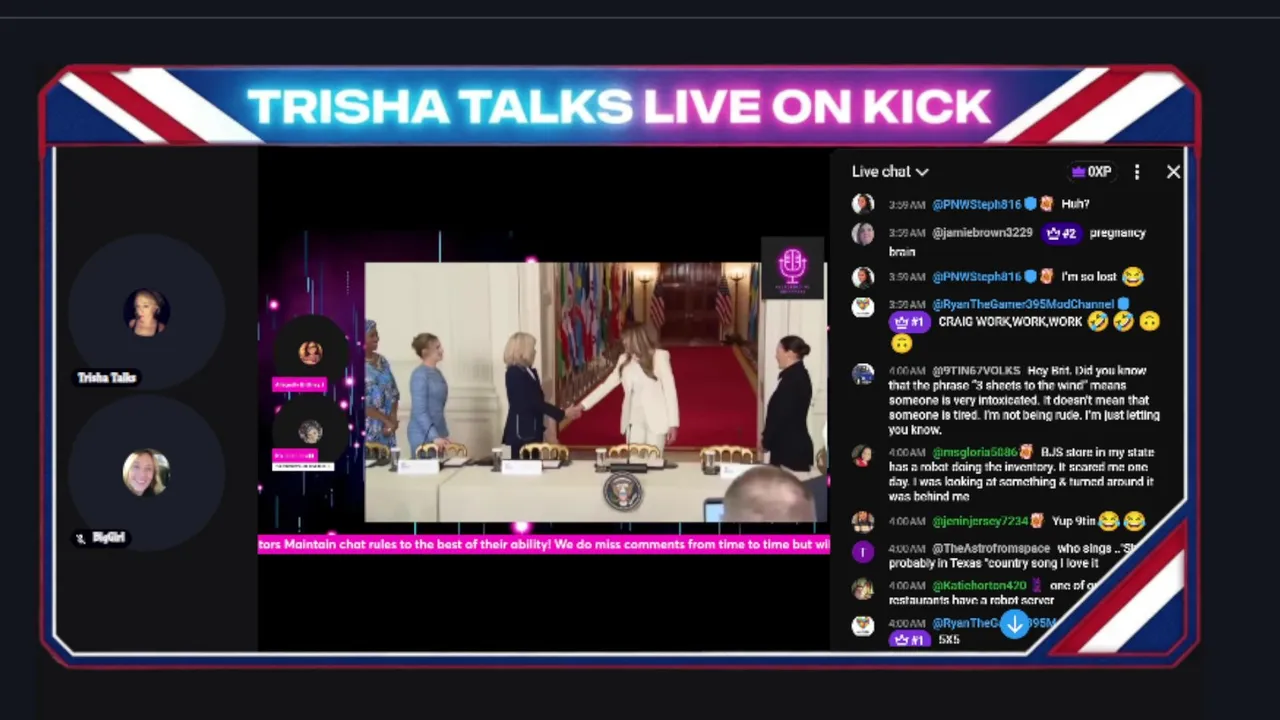This screenshot has width=1280, height=720.
Task: Click the Trisha Talks host avatar
Action: [146, 312]
